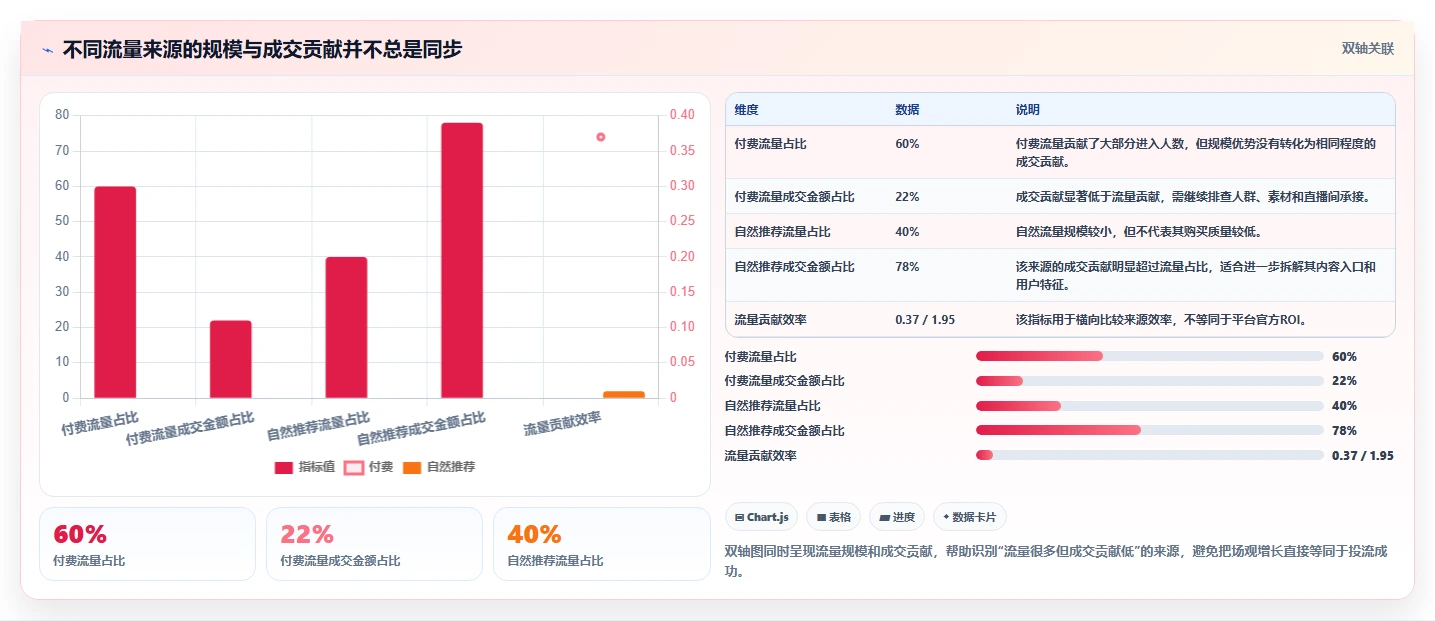This screenshot has height=621, width=1435.
Task: Click the summary paragraph starting 双轴图同时呈现
Action: (1055, 561)
